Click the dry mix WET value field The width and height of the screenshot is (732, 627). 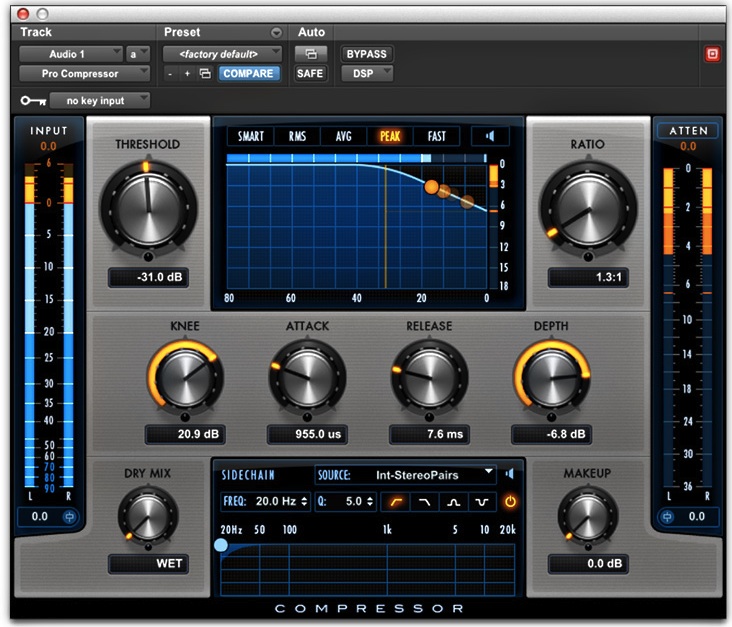tap(148, 564)
